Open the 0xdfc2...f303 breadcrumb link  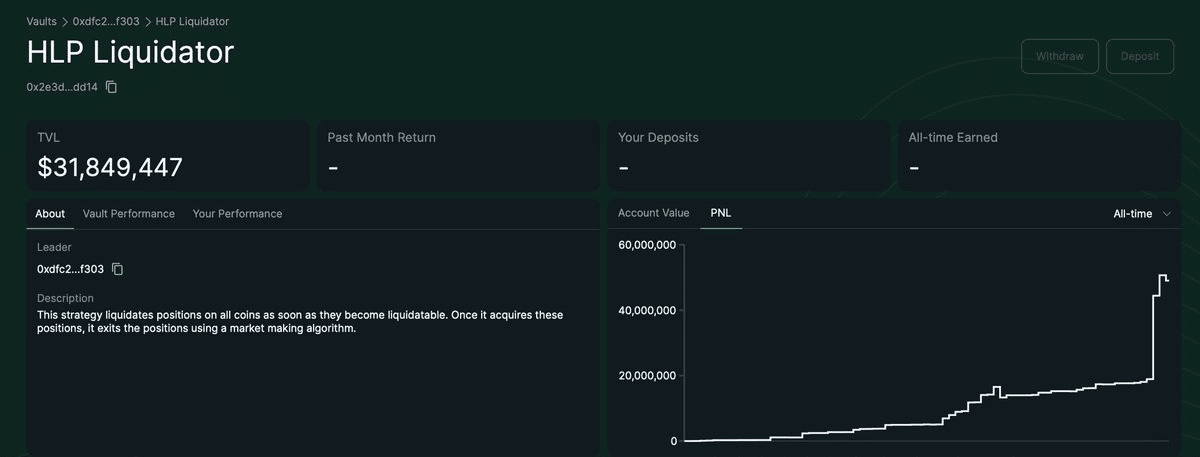click(106, 21)
